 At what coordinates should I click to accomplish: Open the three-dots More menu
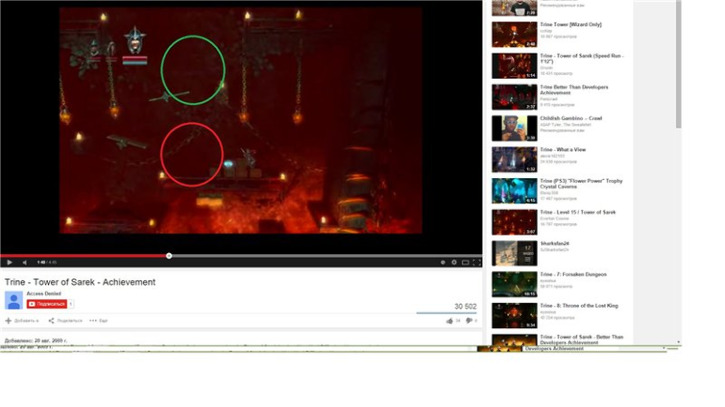[98, 321]
